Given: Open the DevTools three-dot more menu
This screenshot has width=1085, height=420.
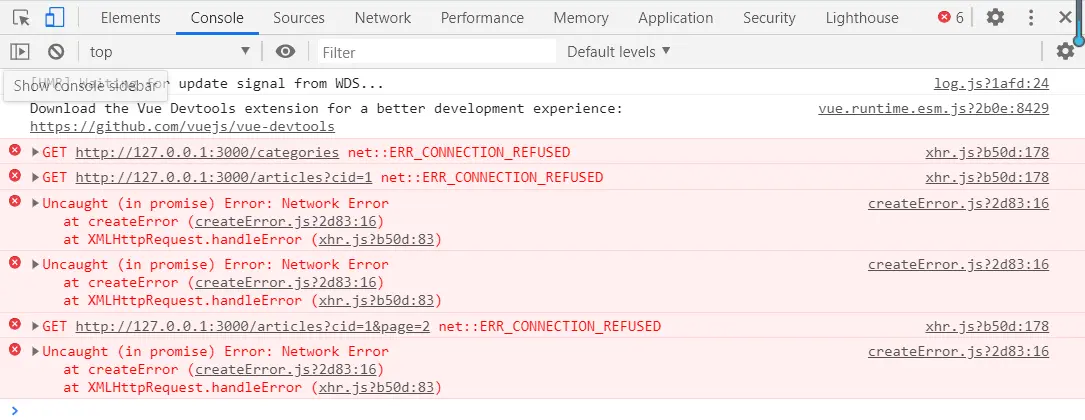Looking at the screenshot, I should [1031, 18].
